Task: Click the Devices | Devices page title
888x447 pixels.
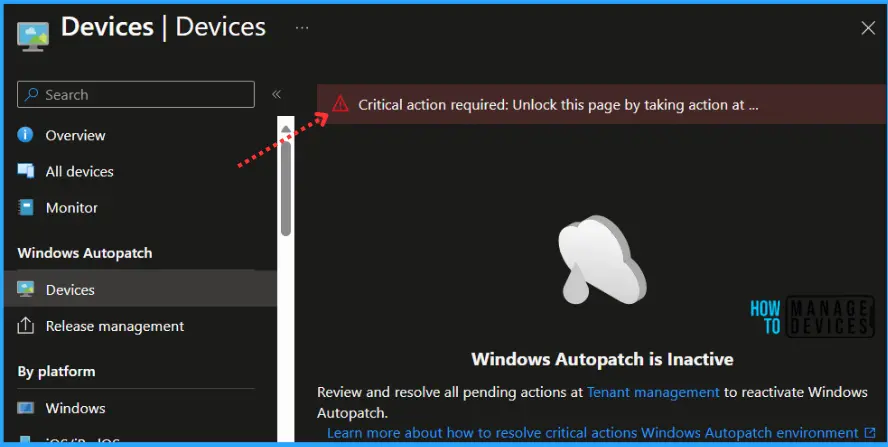Action: pyautogui.click(x=163, y=27)
